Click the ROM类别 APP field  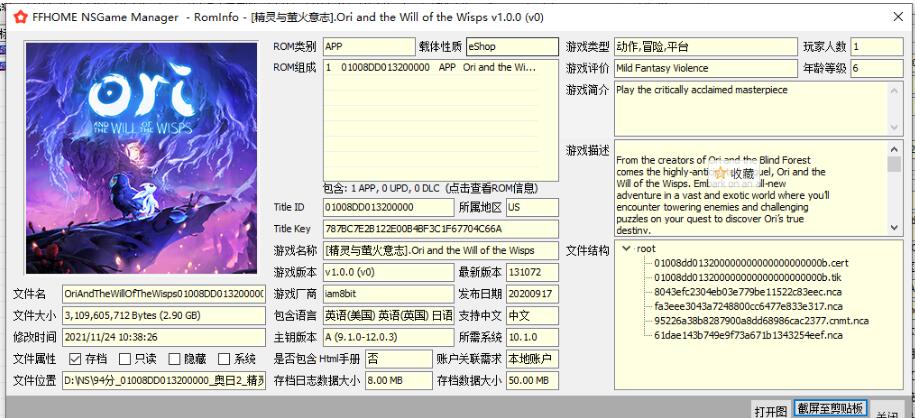click(369, 46)
